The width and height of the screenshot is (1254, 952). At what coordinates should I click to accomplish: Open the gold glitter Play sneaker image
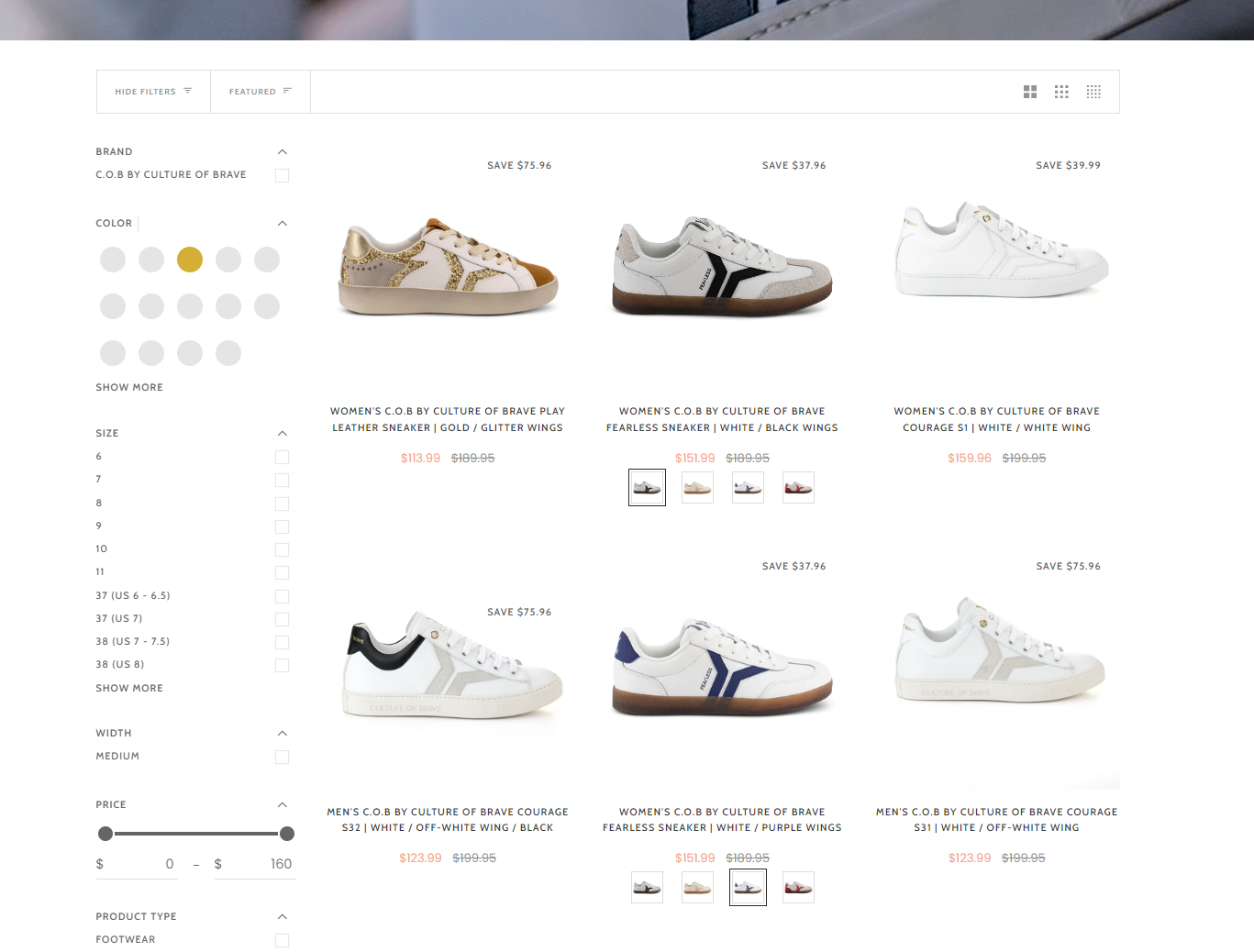point(448,267)
